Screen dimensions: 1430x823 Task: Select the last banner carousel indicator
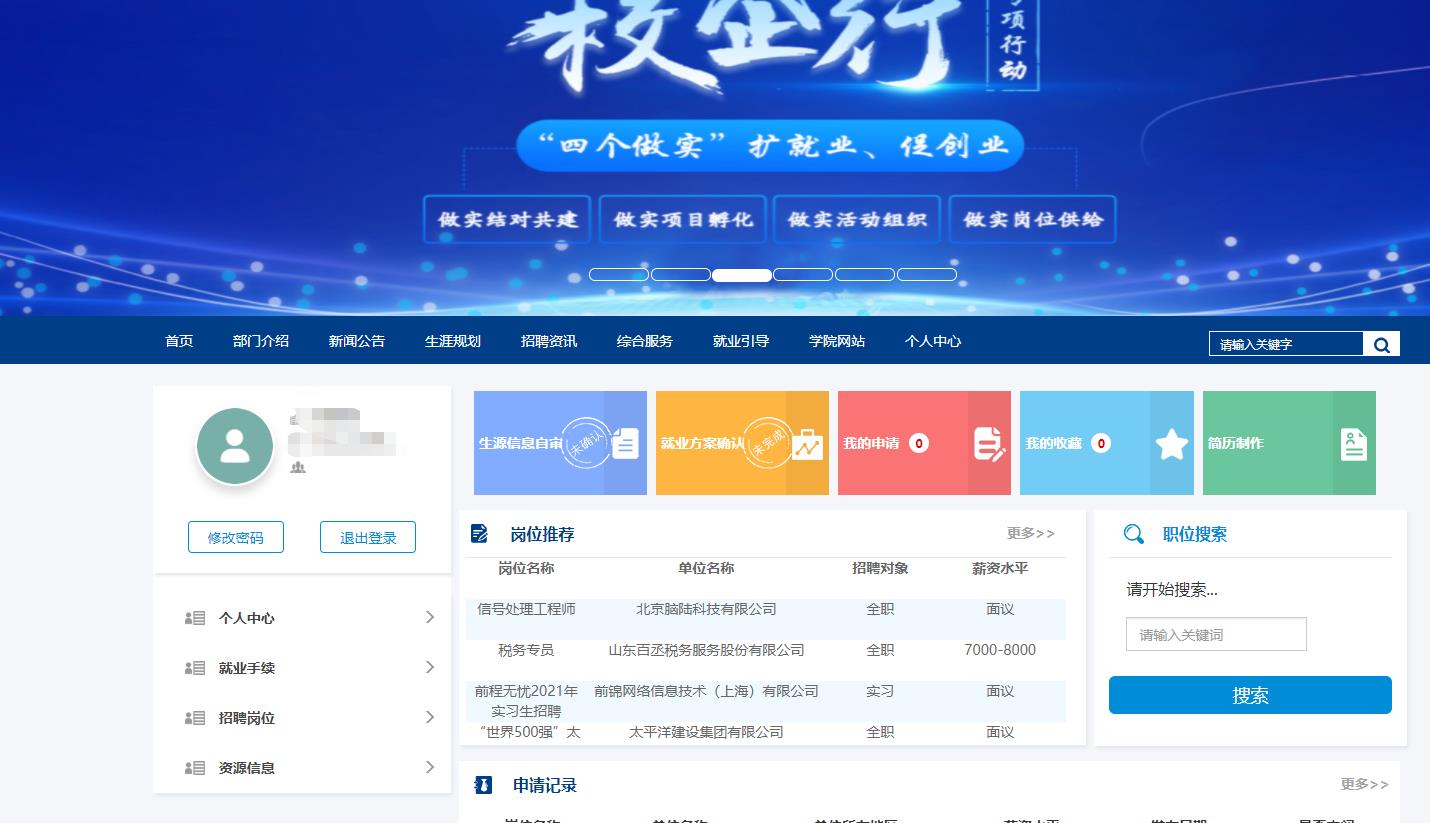point(927,275)
